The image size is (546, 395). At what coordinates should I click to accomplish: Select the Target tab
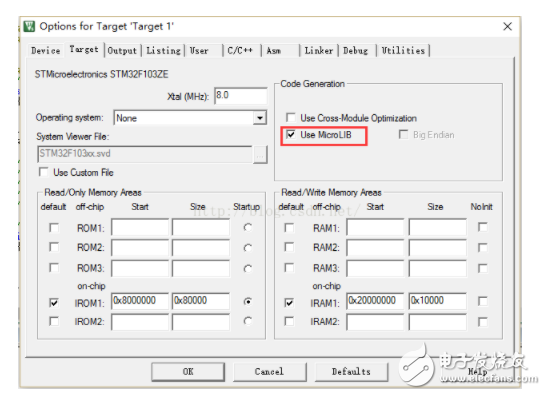[84, 49]
